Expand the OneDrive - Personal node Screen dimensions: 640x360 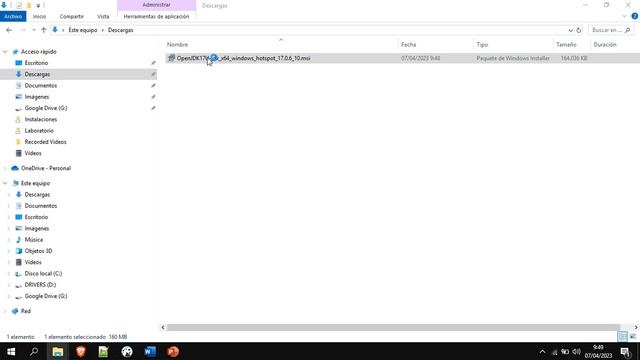click(x=5, y=168)
